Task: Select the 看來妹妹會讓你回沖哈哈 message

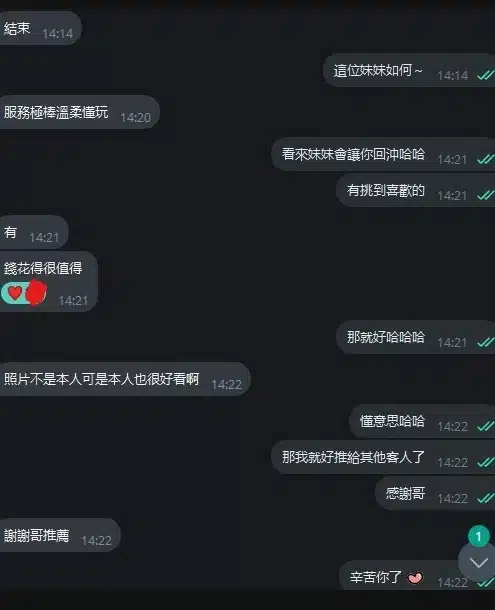Action: click(383, 154)
